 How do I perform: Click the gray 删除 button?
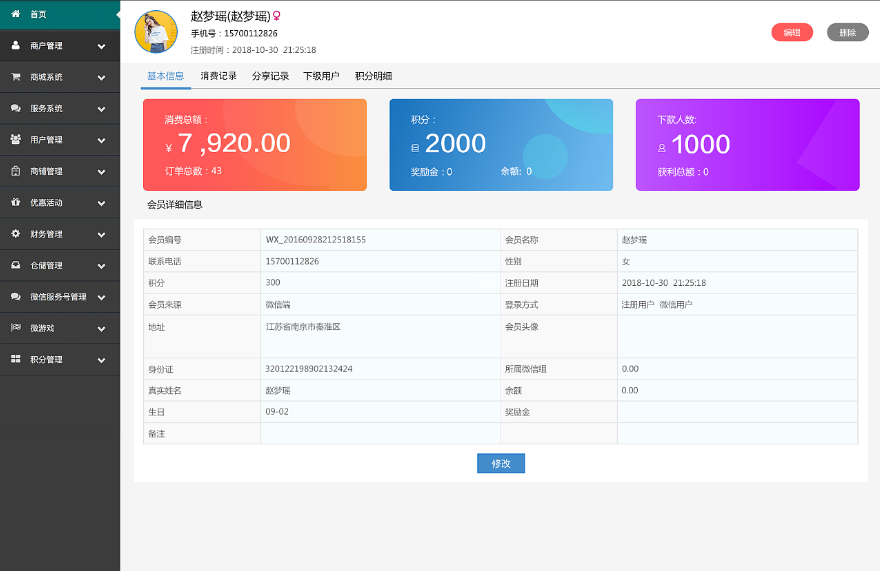coord(847,32)
